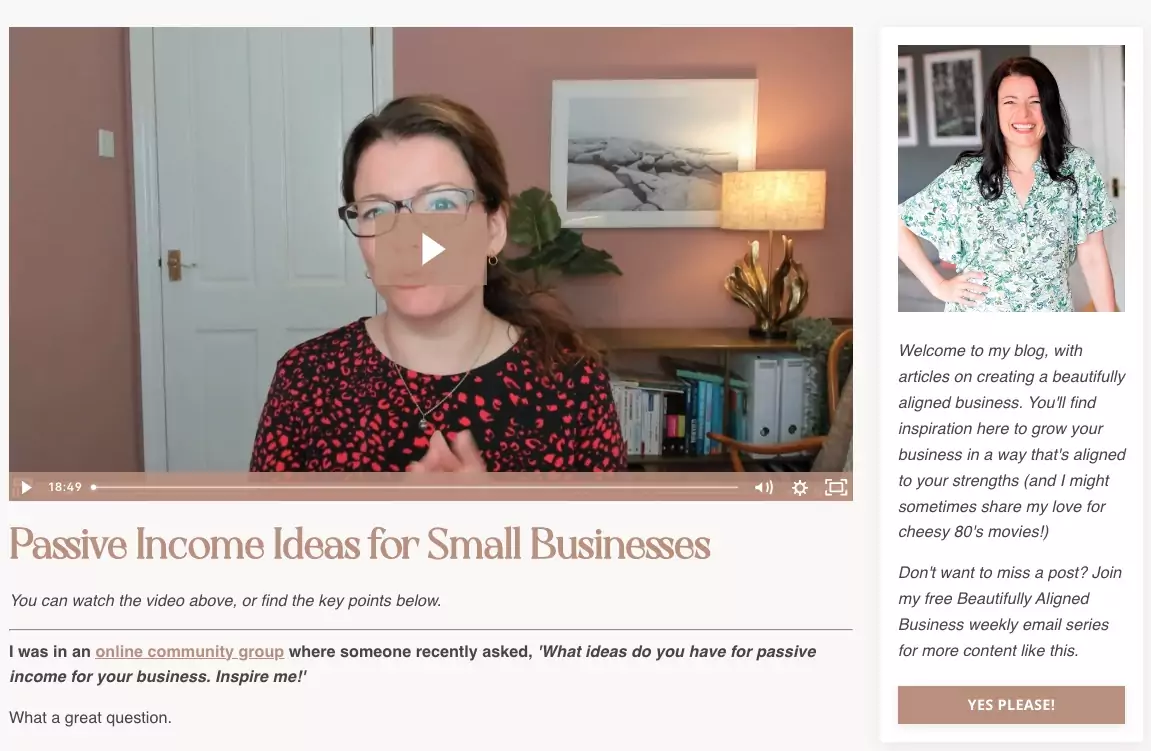The image size is (1151, 751).
Task: Click the author's portrait photo in the sidebar
Action: tap(1011, 178)
